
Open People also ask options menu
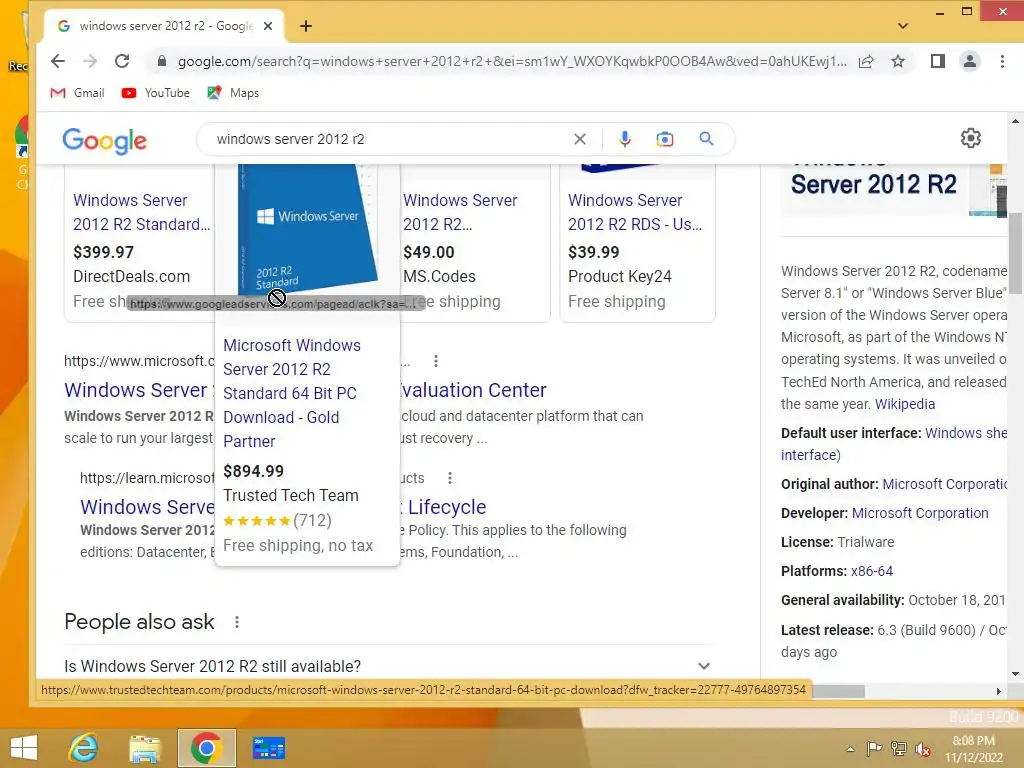pos(237,622)
